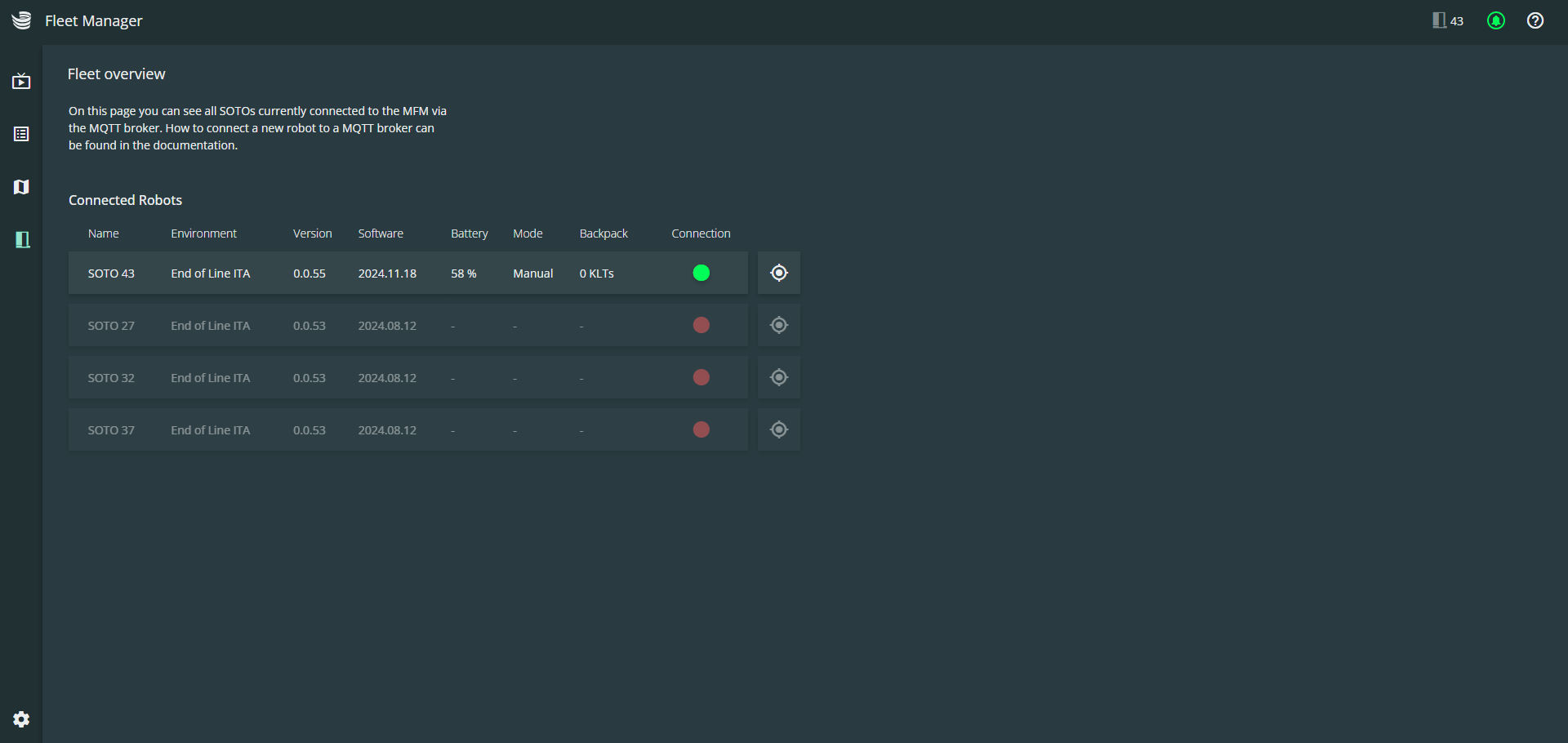Select the SOTO 43 robot row

tap(408, 273)
